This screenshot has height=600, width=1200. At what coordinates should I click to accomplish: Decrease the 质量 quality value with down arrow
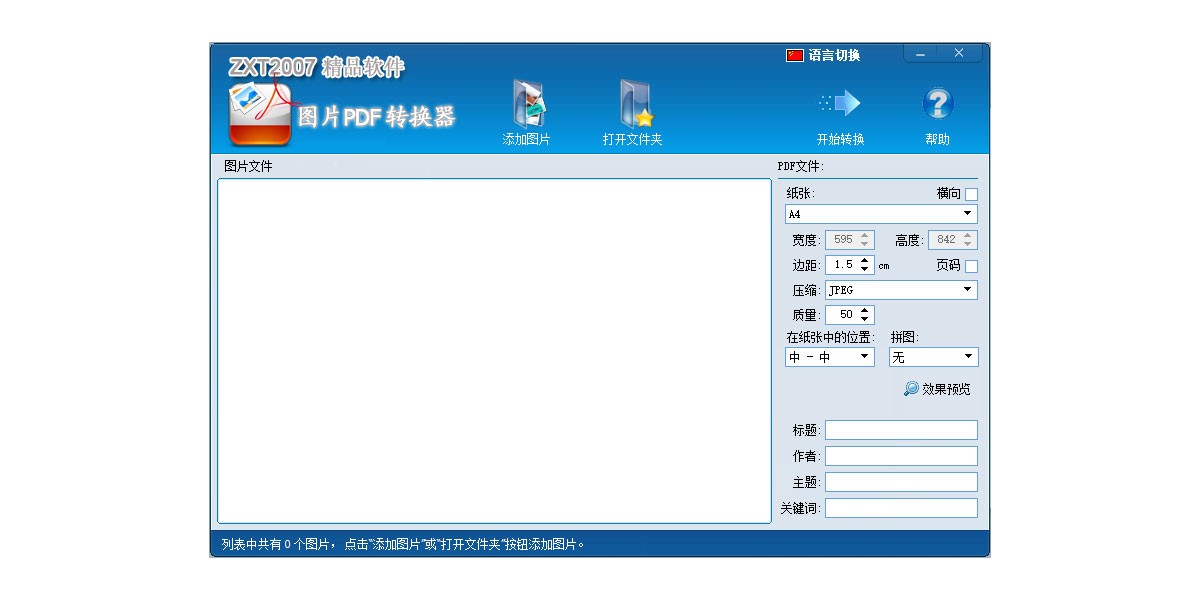[x=865, y=319]
